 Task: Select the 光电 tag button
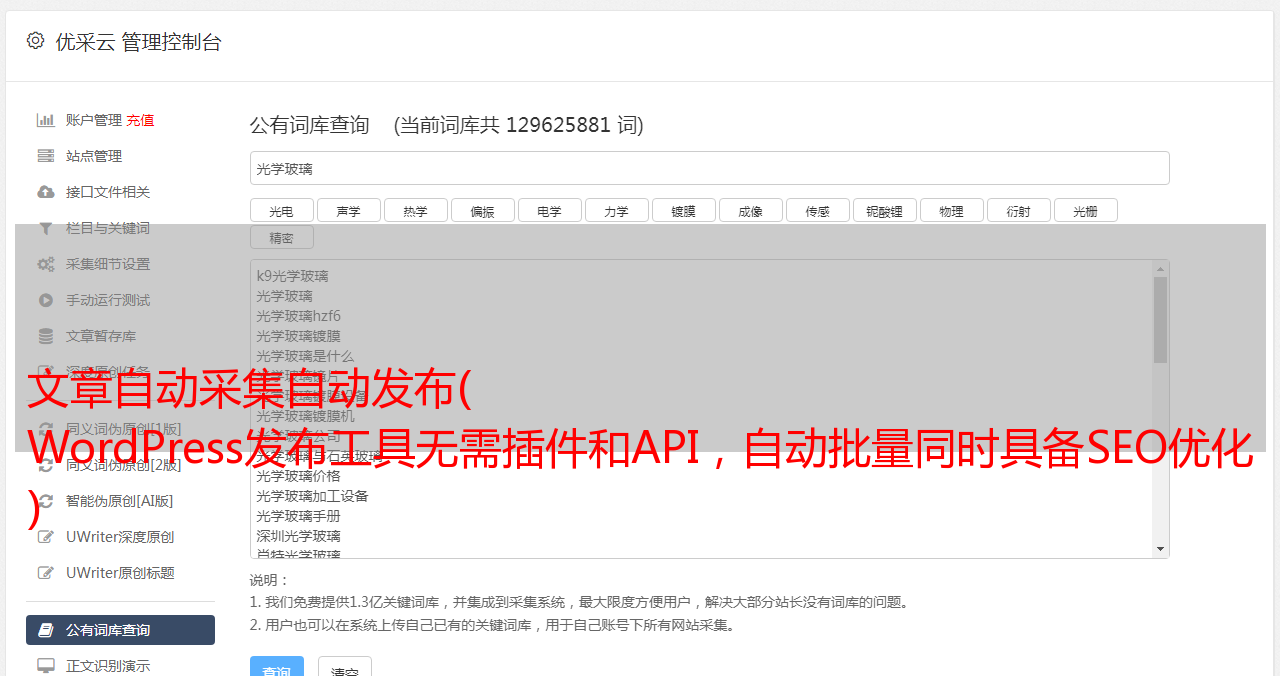click(281, 210)
